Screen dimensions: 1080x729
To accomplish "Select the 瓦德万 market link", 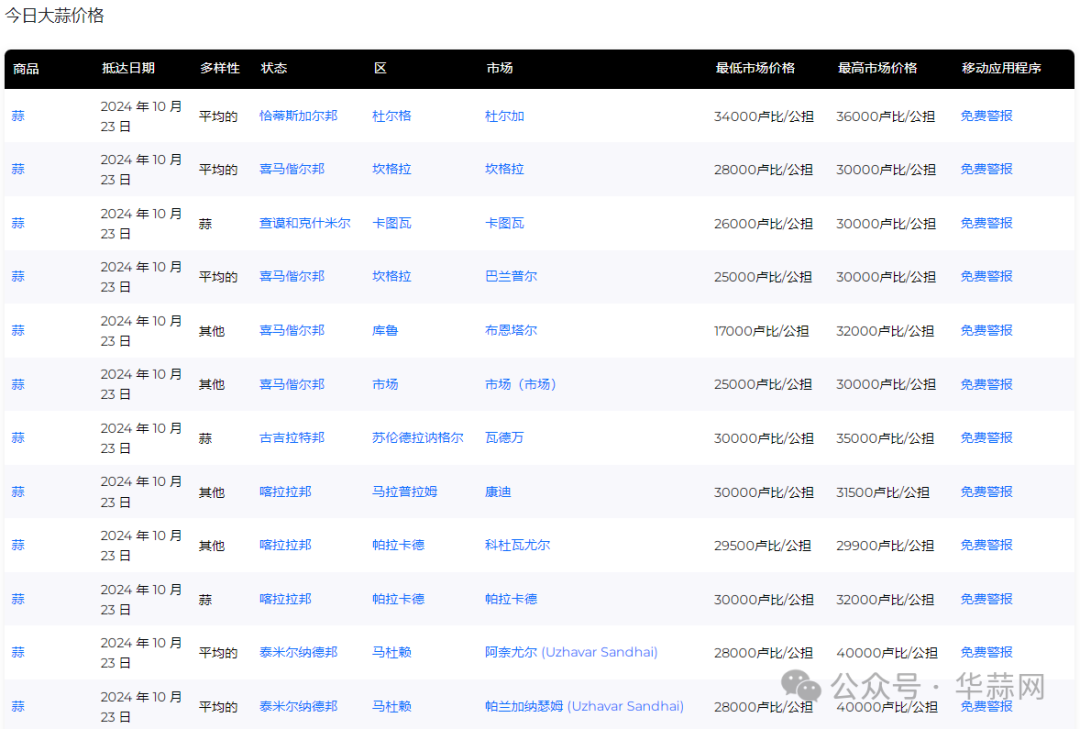I will (504, 438).
